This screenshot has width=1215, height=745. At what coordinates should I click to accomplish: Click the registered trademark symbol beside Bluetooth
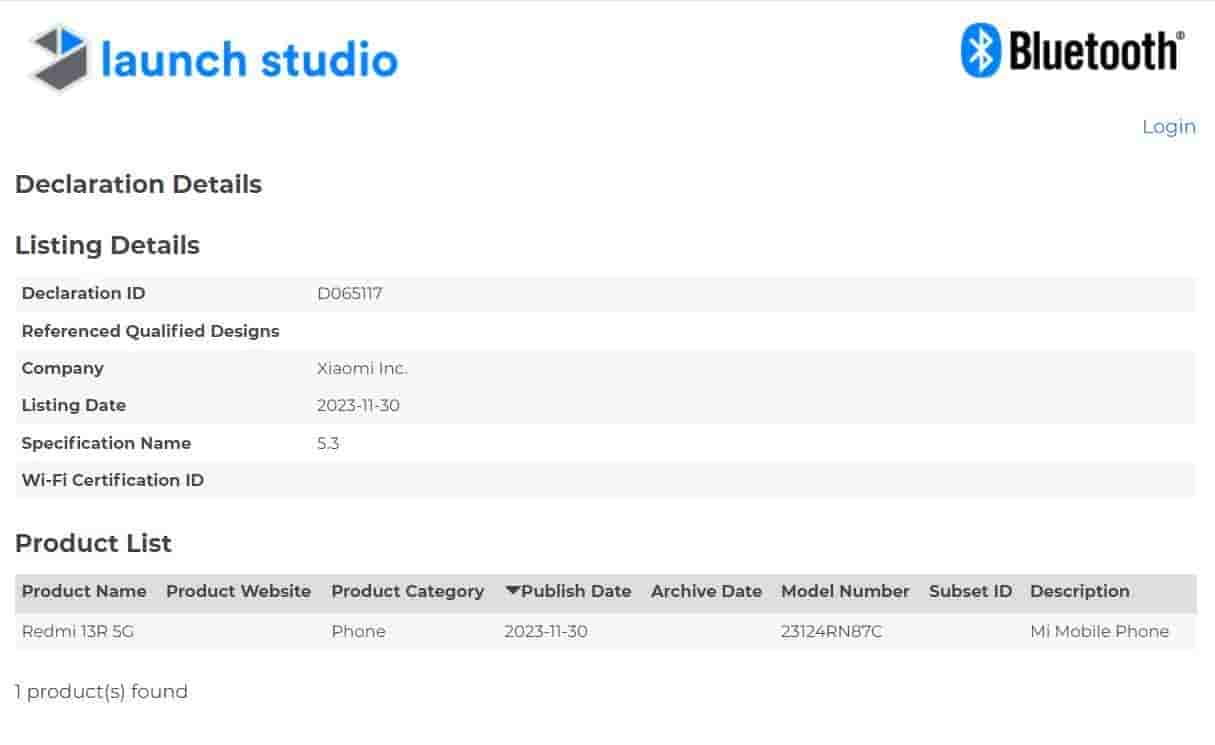tap(1183, 34)
